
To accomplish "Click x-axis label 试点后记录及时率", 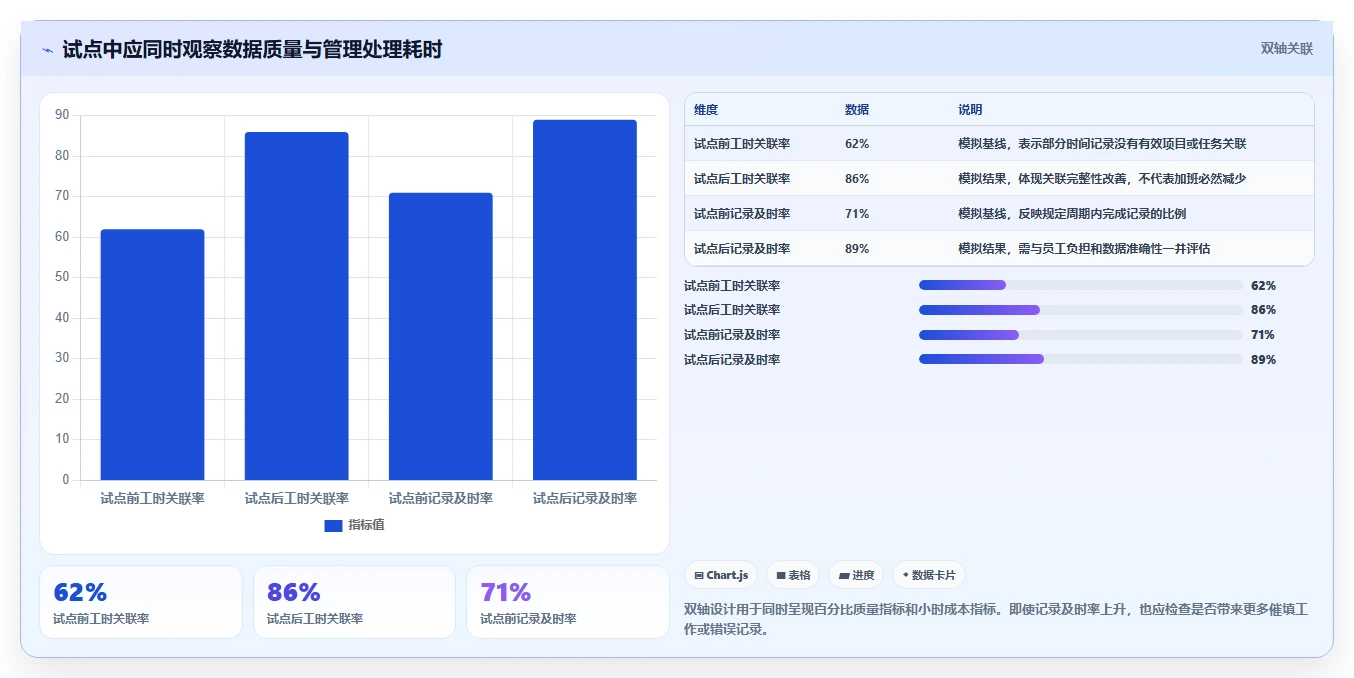I will pos(584,498).
